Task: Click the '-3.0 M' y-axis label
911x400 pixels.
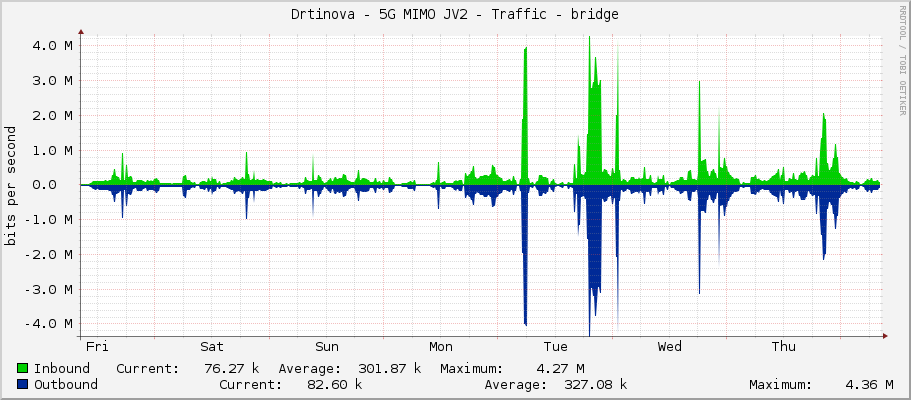Action: click(x=49, y=290)
